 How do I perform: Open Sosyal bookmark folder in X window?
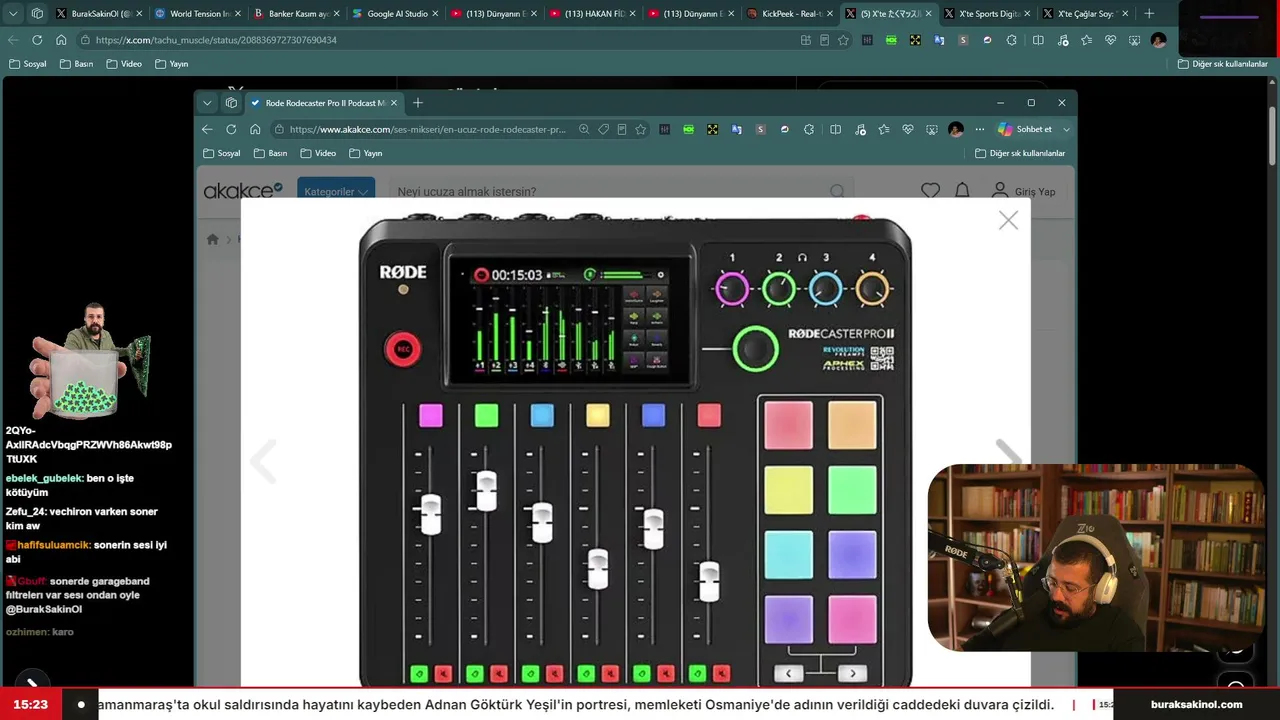coord(28,64)
